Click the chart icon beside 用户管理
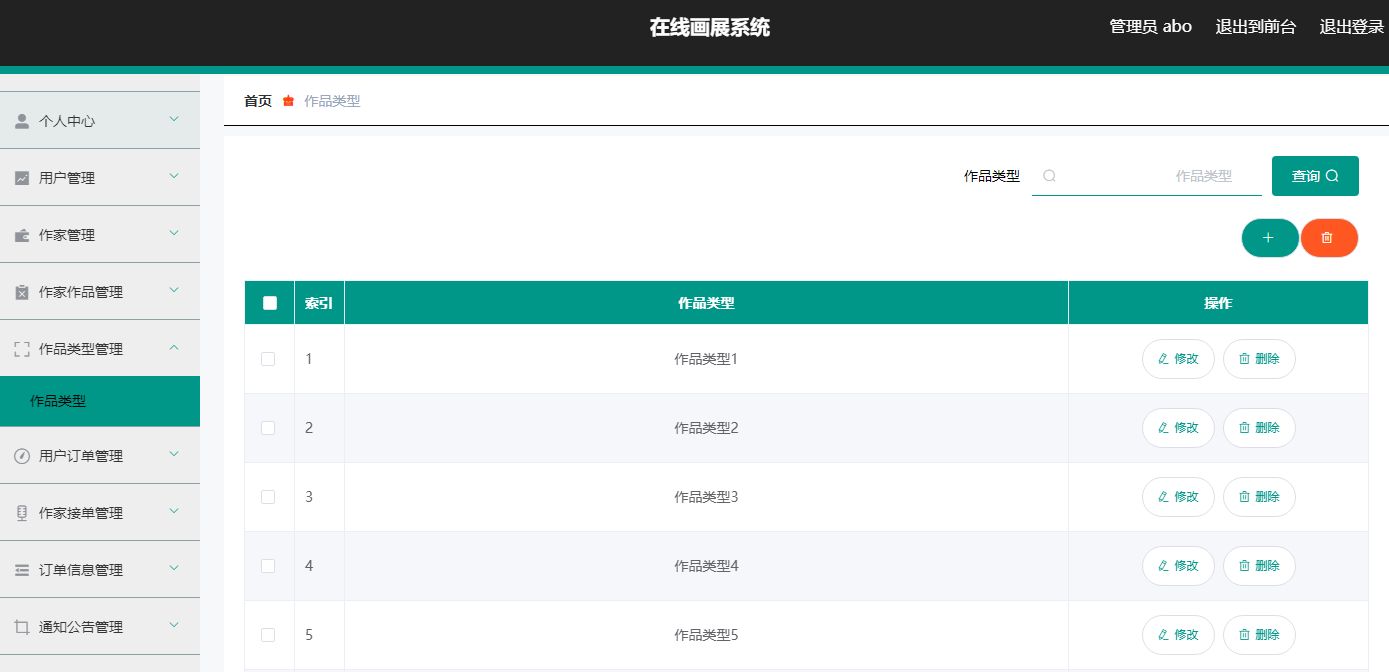The image size is (1389, 672). [22, 178]
